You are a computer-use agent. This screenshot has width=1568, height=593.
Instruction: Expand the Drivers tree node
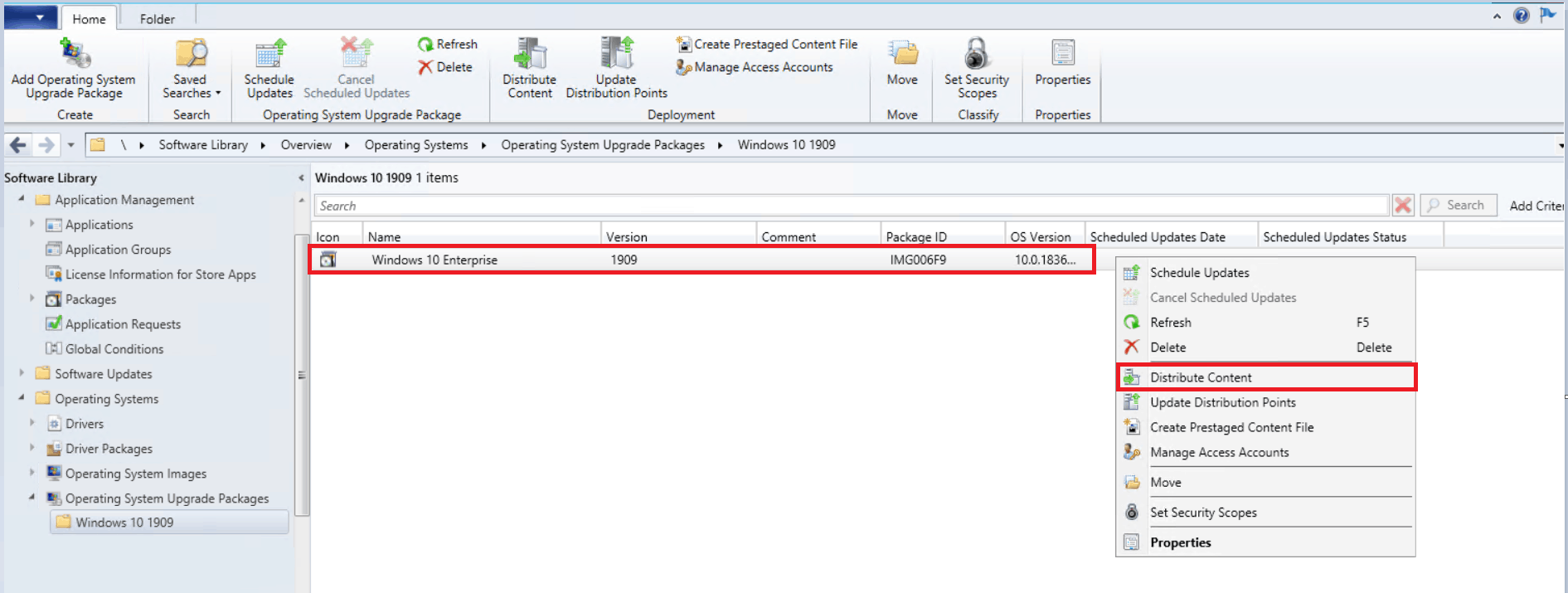pos(32,423)
